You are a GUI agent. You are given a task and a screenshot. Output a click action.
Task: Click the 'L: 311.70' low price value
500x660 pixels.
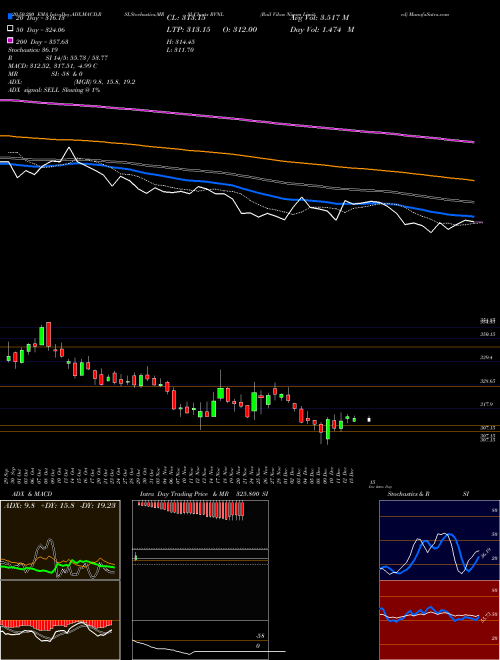click(180, 50)
